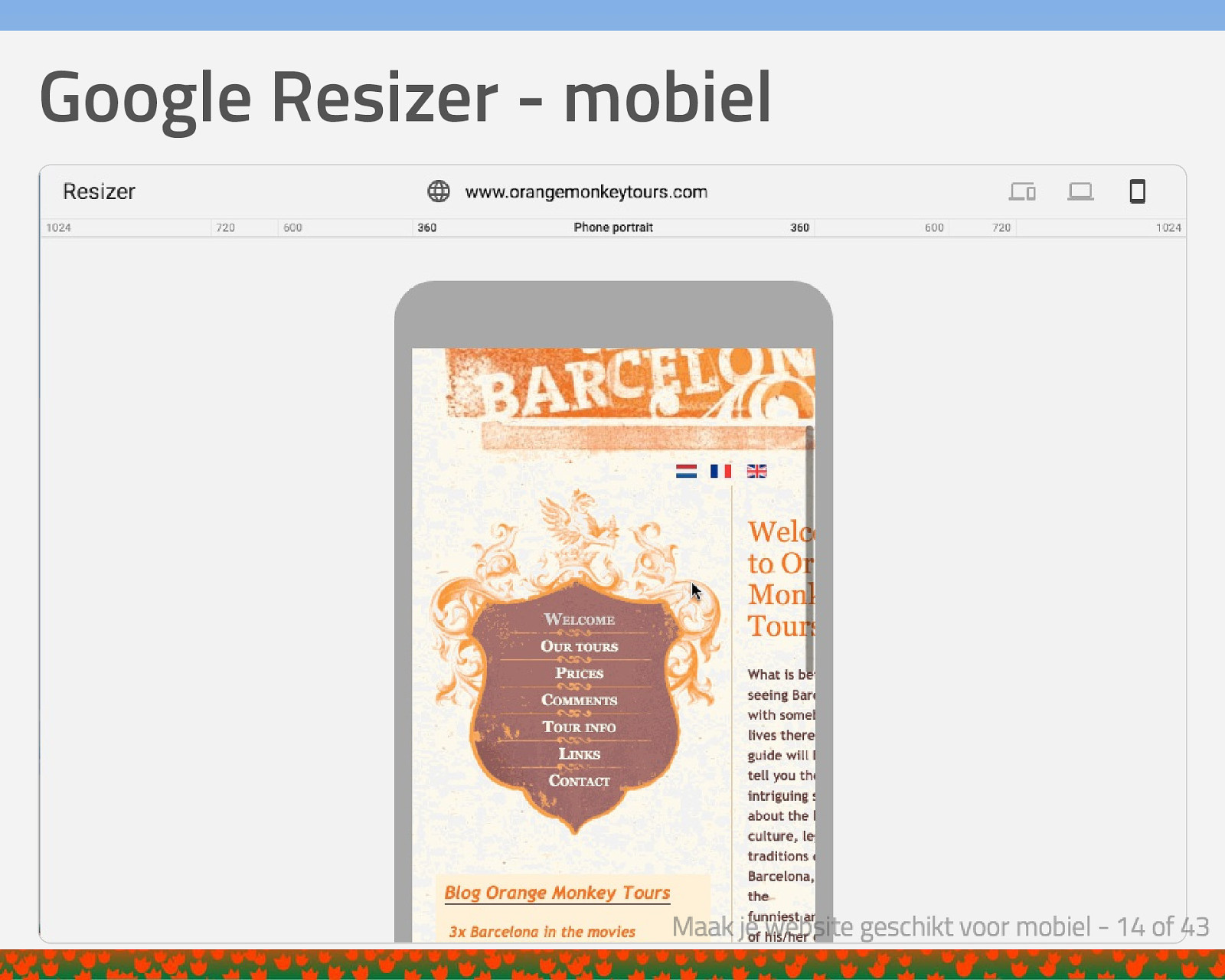This screenshot has width=1225, height=980.
Task: Click the French flag language icon
Action: pyautogui.click(x=720, y=471)
